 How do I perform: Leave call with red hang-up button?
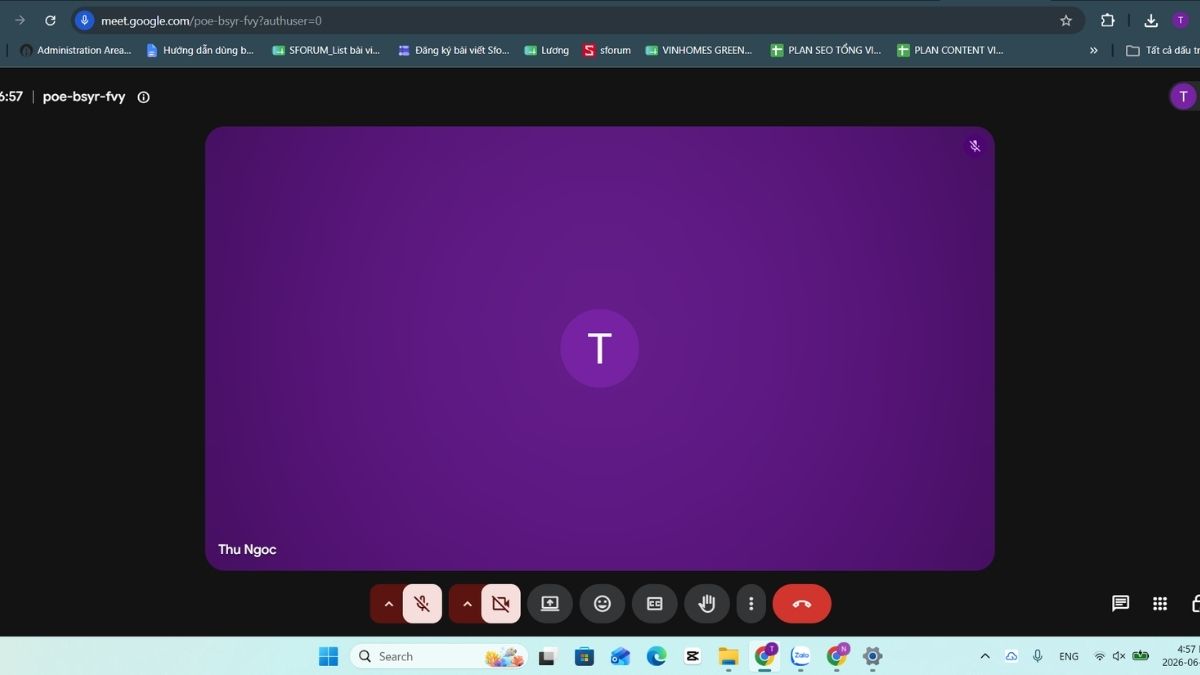tap(802, 604)
